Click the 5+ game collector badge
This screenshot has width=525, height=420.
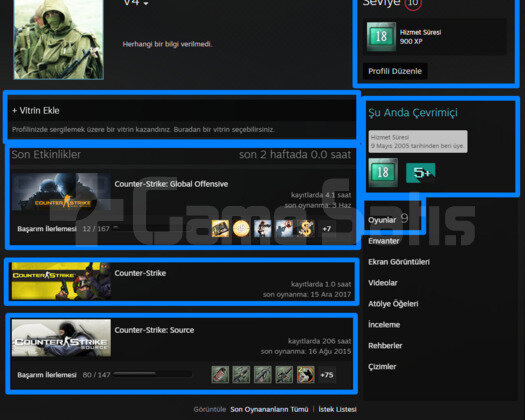tap(421, 173)
